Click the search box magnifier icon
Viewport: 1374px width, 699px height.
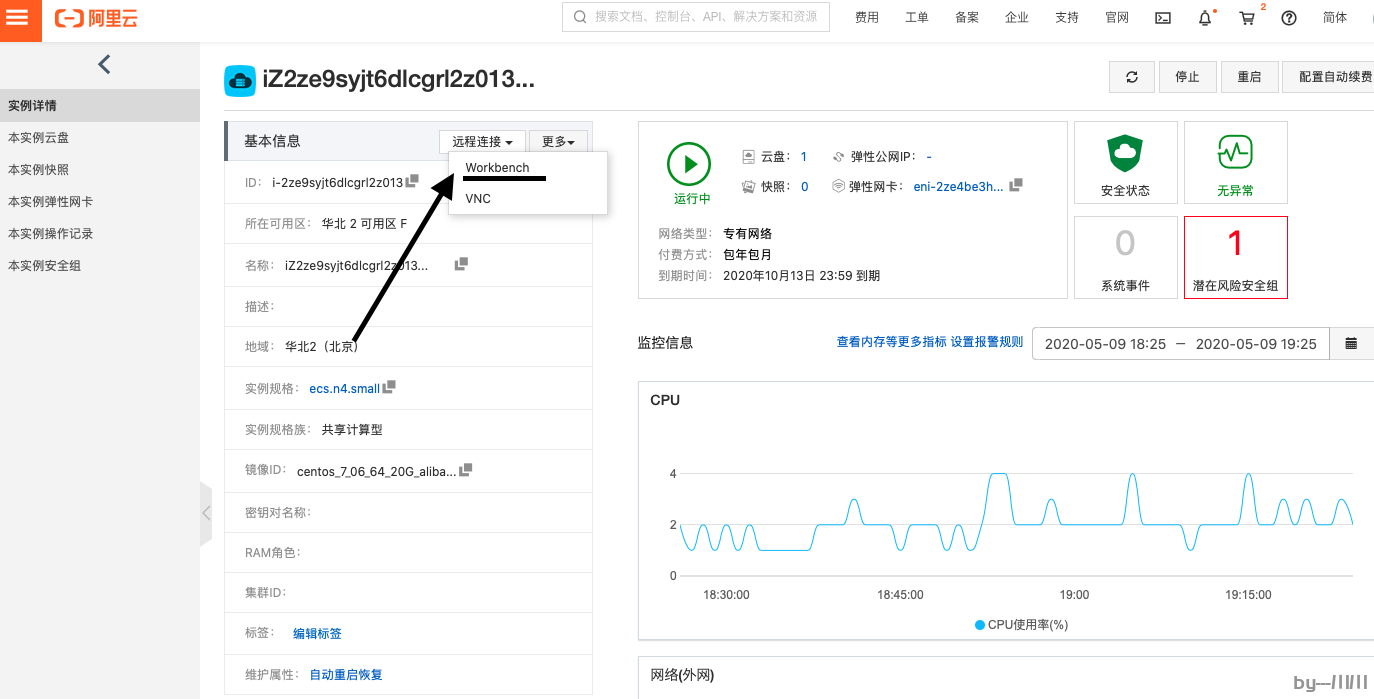pyautogui.click(x=581, y=17)
